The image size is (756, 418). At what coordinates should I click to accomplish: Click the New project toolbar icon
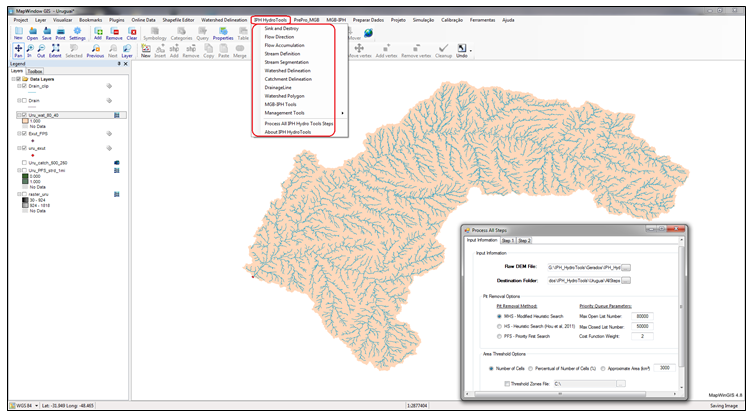point(18,33)
